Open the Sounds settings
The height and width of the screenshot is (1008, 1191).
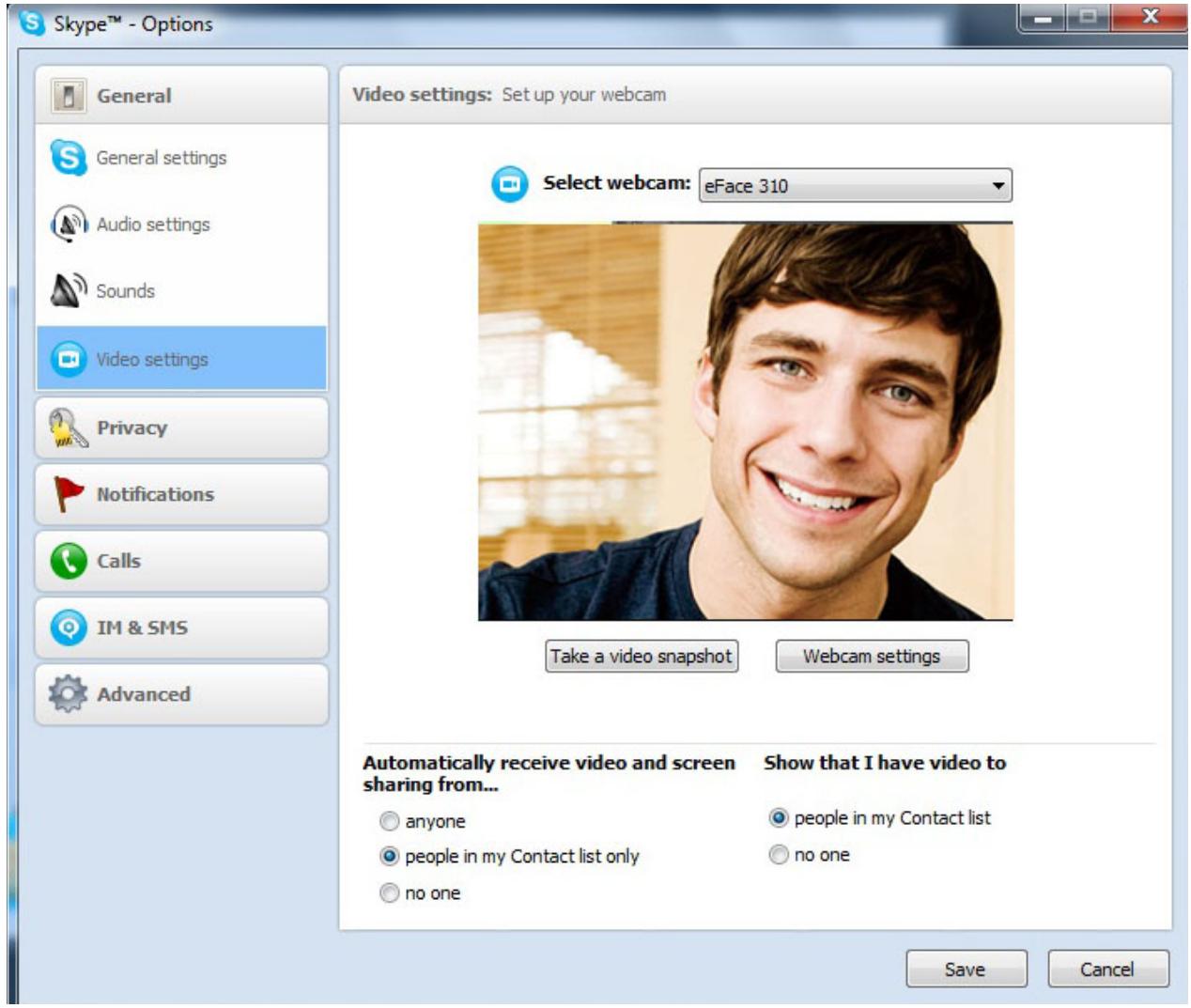pyautogui.click(x=181, y=290)
